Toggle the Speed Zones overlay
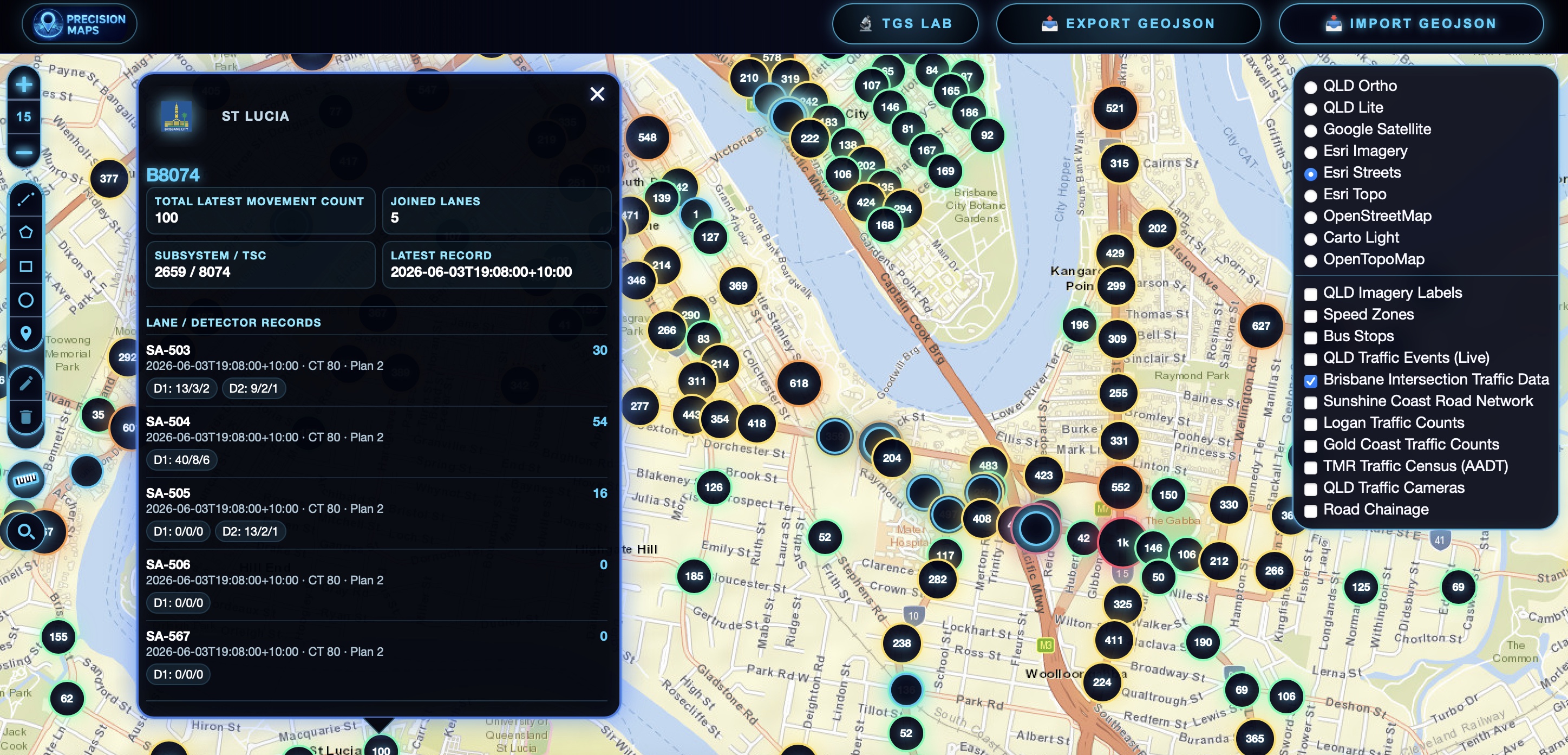1568x755 pixels. pyautogui.click(x=1310, y=316)
